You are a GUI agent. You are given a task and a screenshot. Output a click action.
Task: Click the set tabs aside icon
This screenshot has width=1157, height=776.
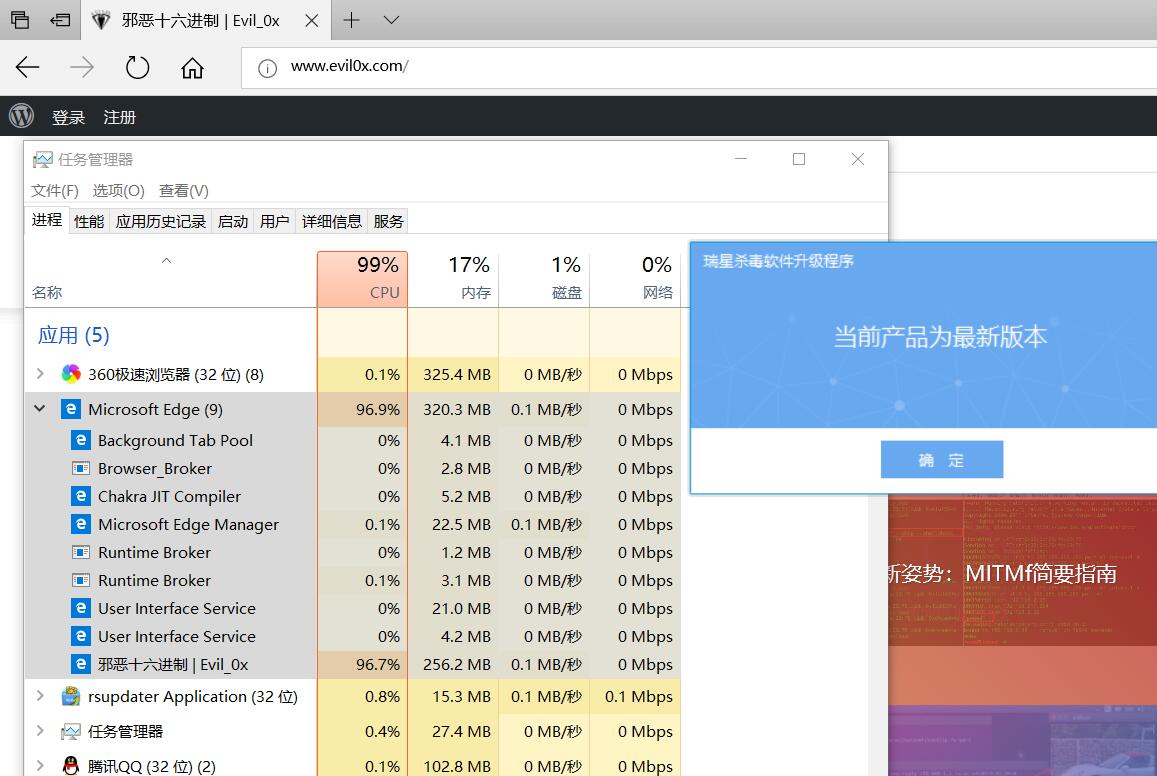point(60,20)
